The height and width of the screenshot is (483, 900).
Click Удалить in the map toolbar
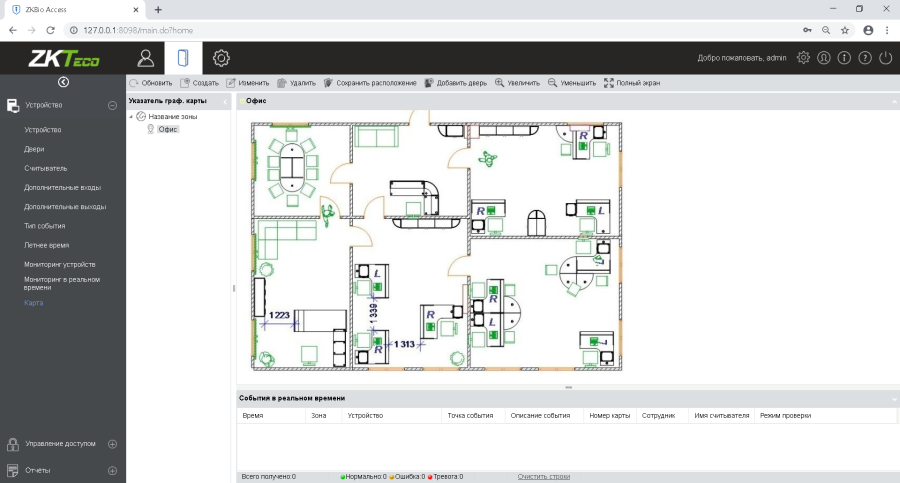(x=296, y=83)
